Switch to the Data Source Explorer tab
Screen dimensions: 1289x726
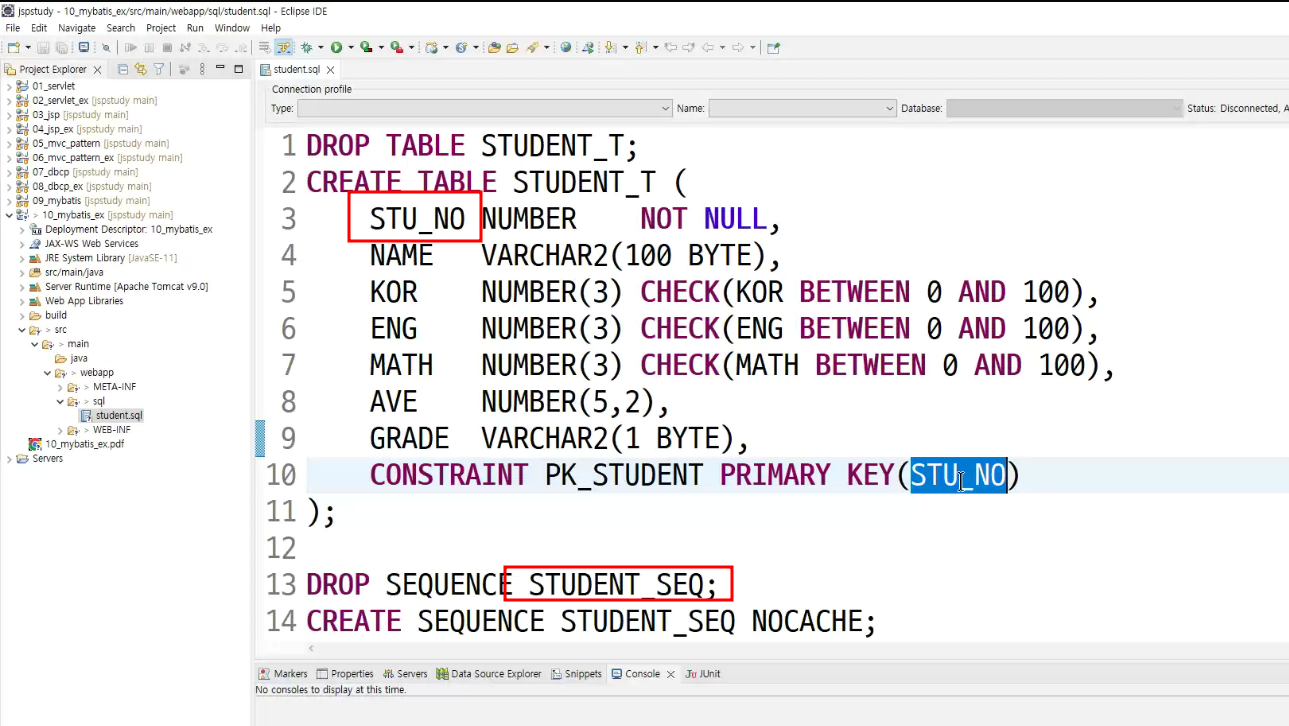488,674
